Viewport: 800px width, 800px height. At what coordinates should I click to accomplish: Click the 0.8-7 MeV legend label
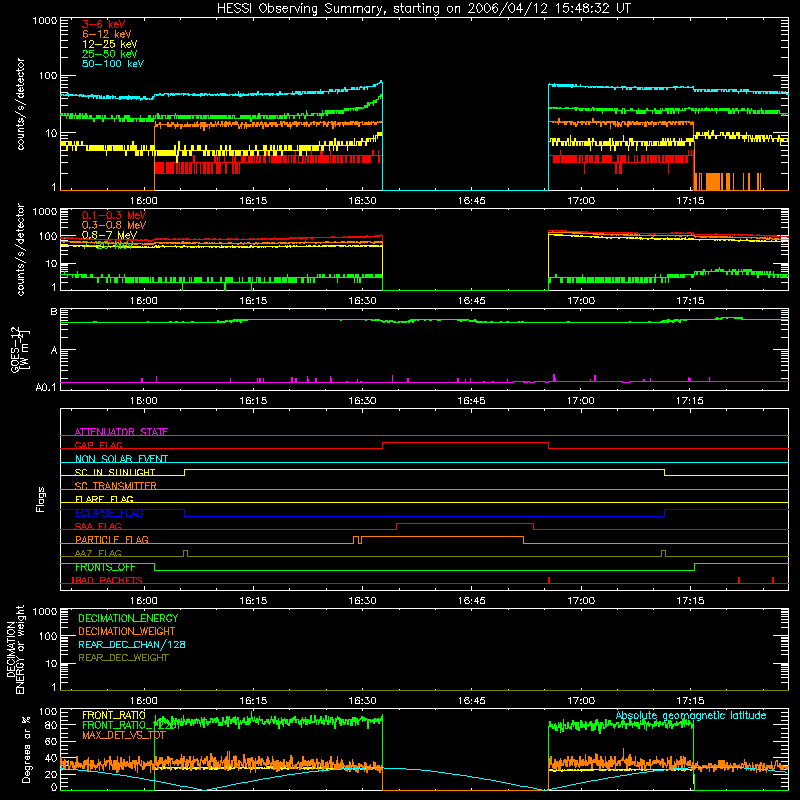[109, 235]
